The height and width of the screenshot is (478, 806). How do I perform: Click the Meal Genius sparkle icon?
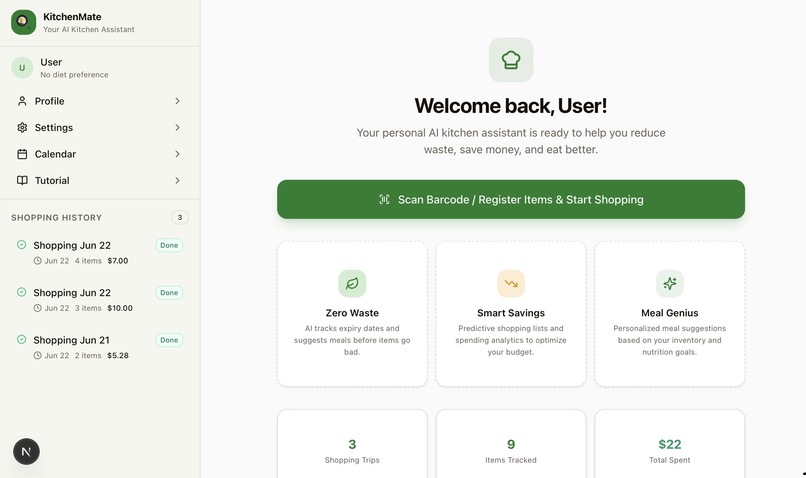[x=670, y=283]
